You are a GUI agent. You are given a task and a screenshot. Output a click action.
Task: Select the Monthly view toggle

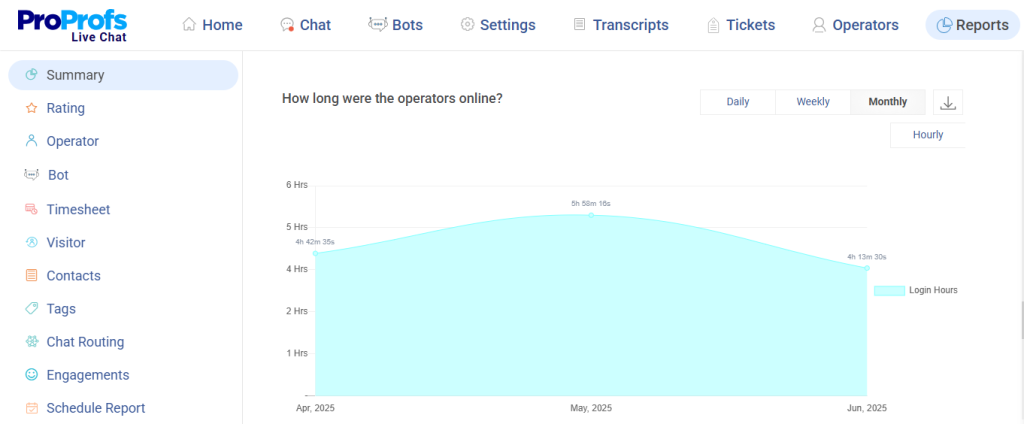coord(888,102)
